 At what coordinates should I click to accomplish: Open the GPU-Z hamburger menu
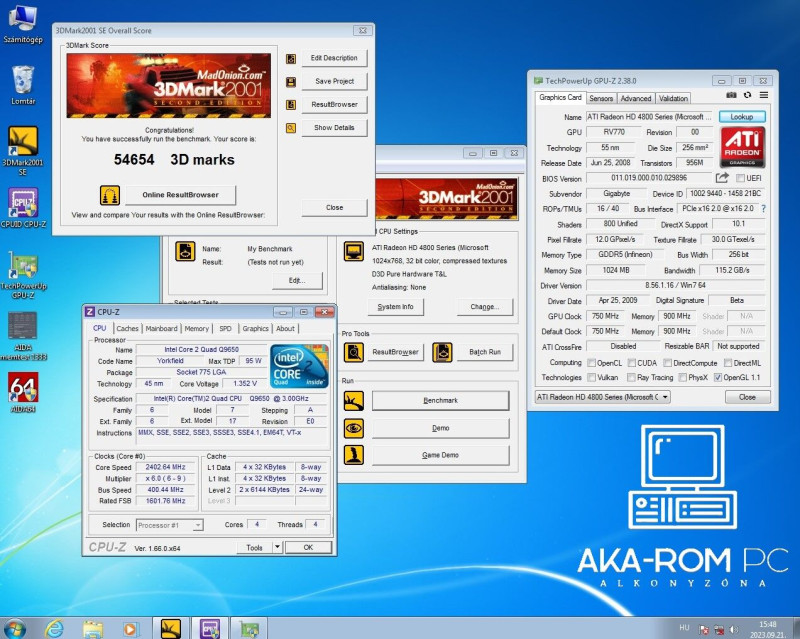pos(764,95)
